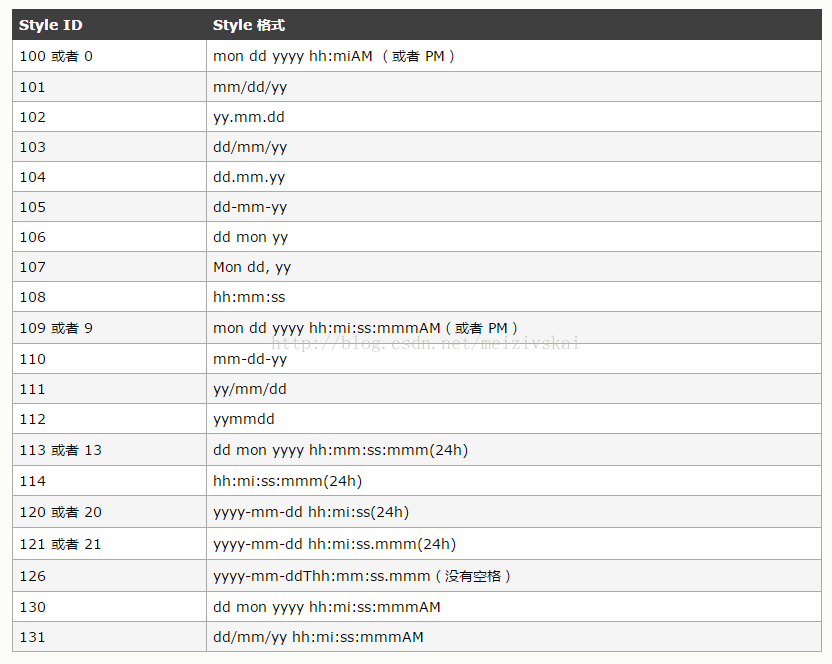Click the 'Mon dd, yy' format cell
Viewport: 832px width, 664px height.
[514, 267]
